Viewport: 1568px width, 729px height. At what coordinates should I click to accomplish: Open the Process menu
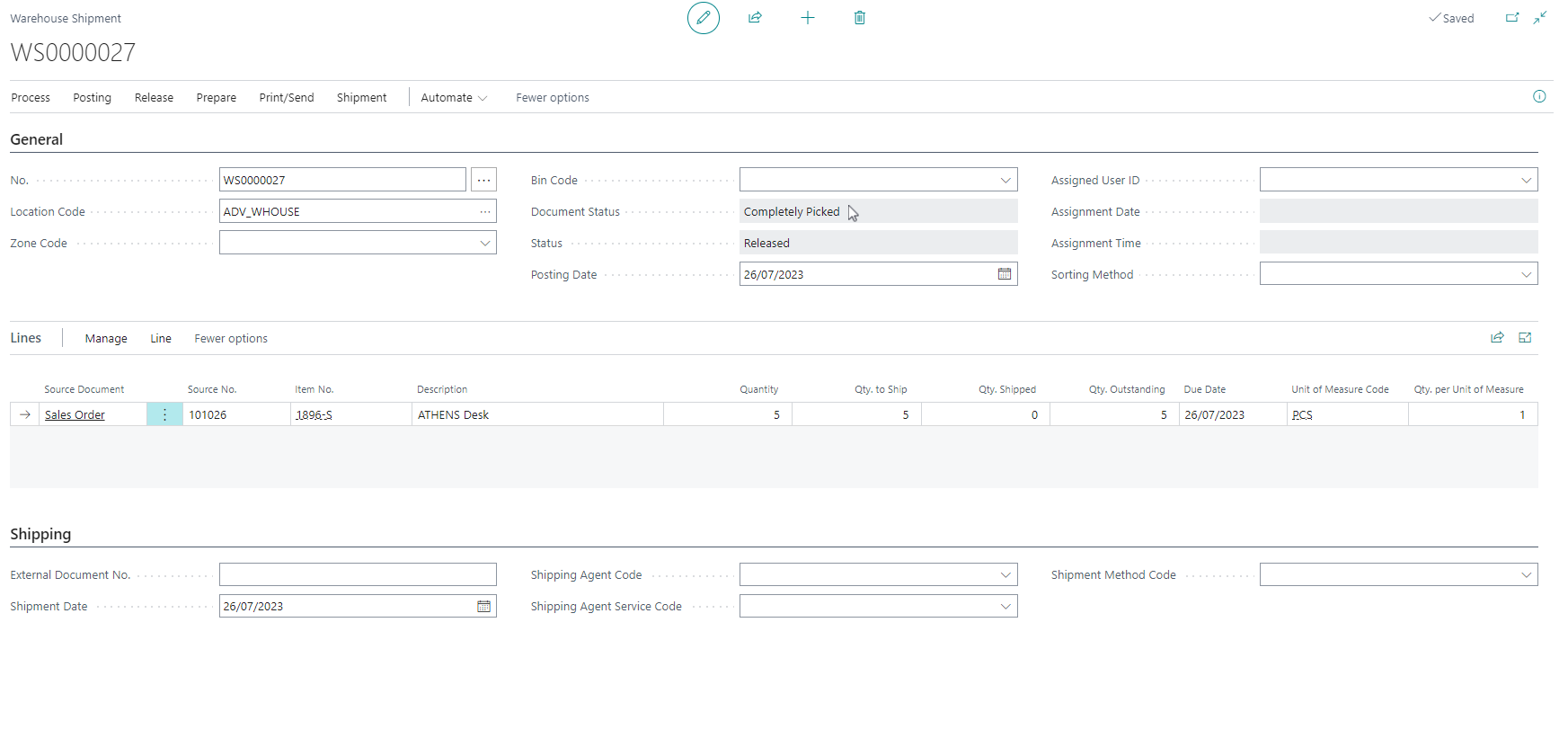[31, 97]
